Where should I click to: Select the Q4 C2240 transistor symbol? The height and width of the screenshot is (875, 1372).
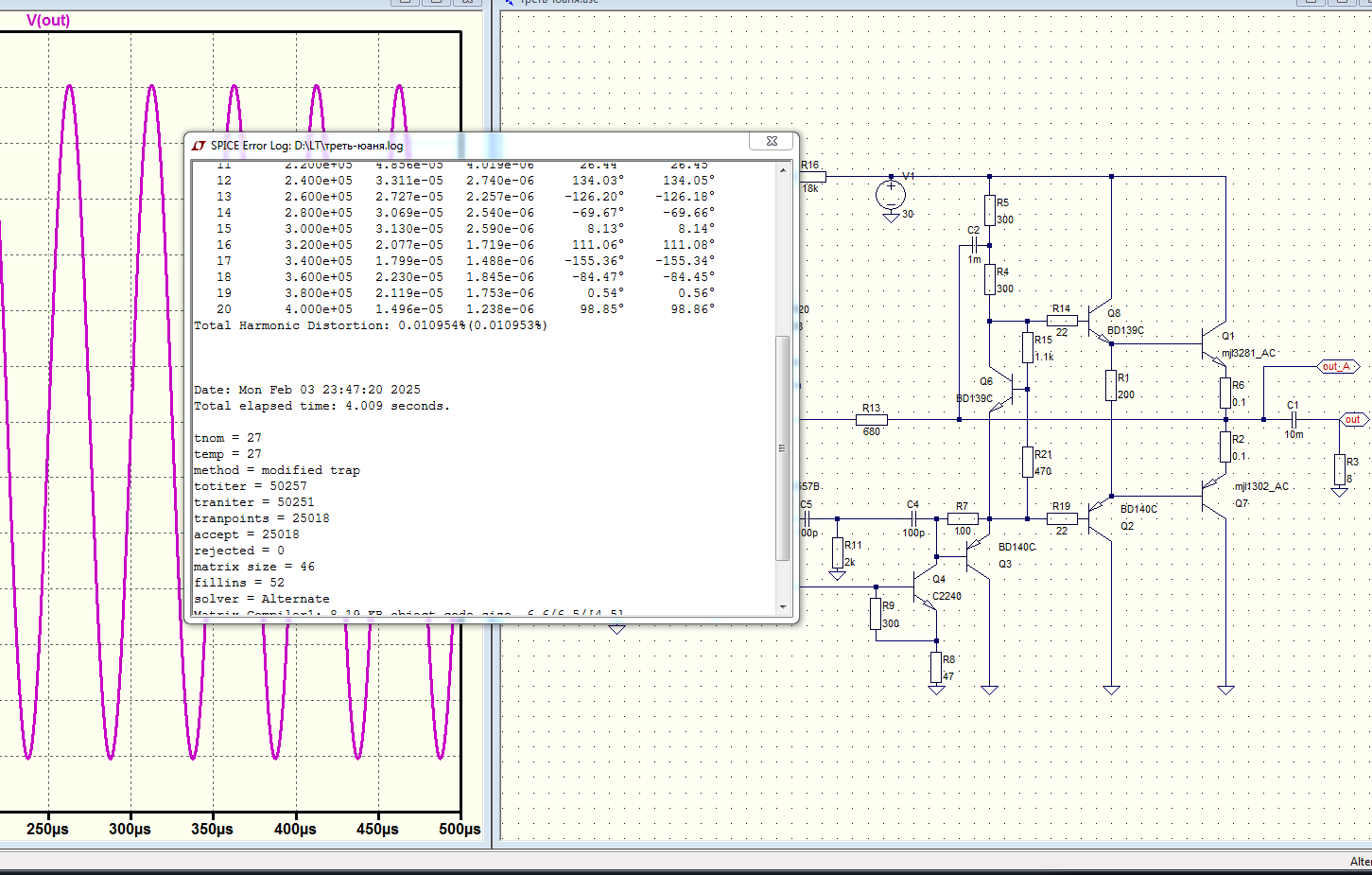pos(925,587)
